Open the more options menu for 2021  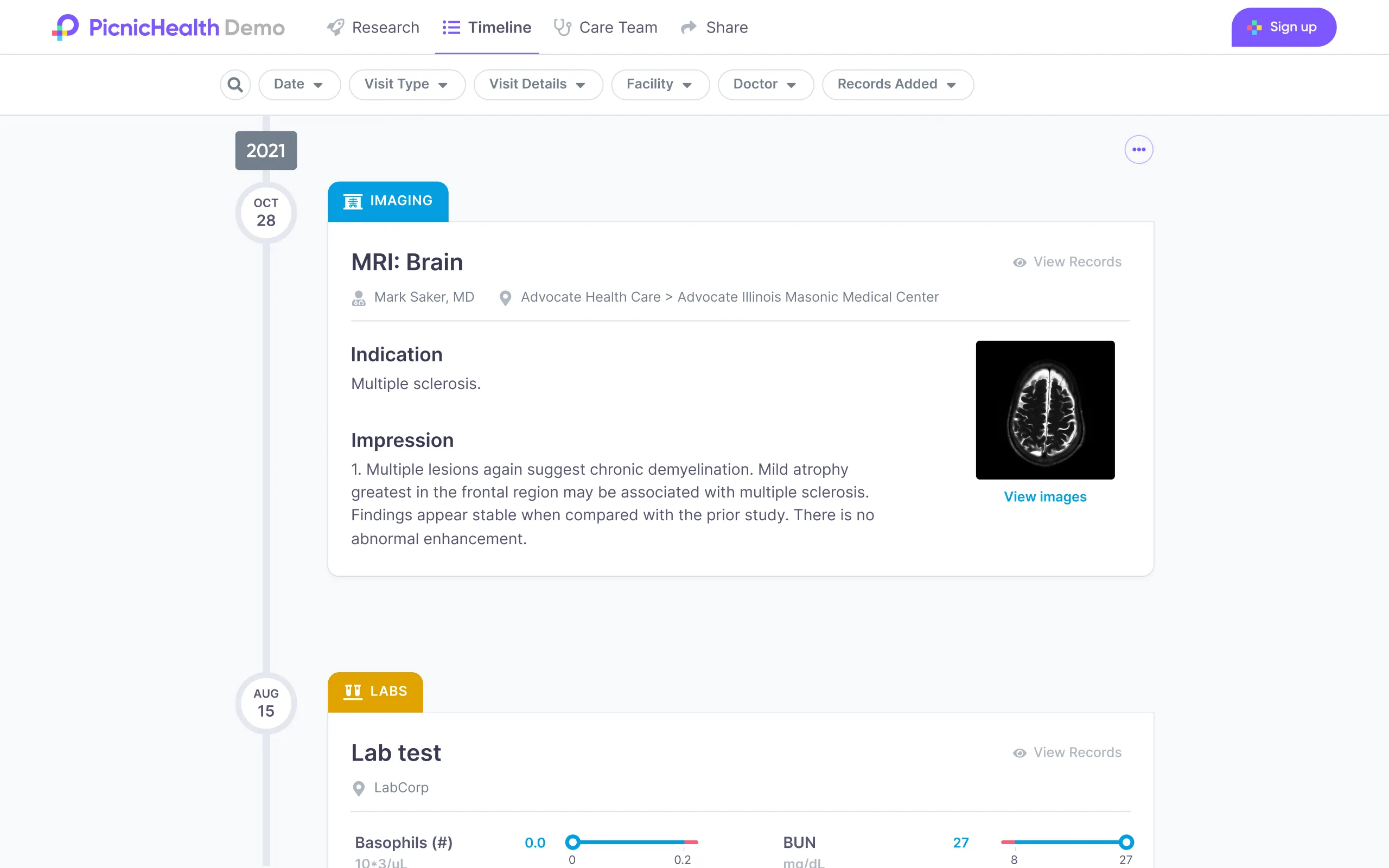coord(1139,149)
